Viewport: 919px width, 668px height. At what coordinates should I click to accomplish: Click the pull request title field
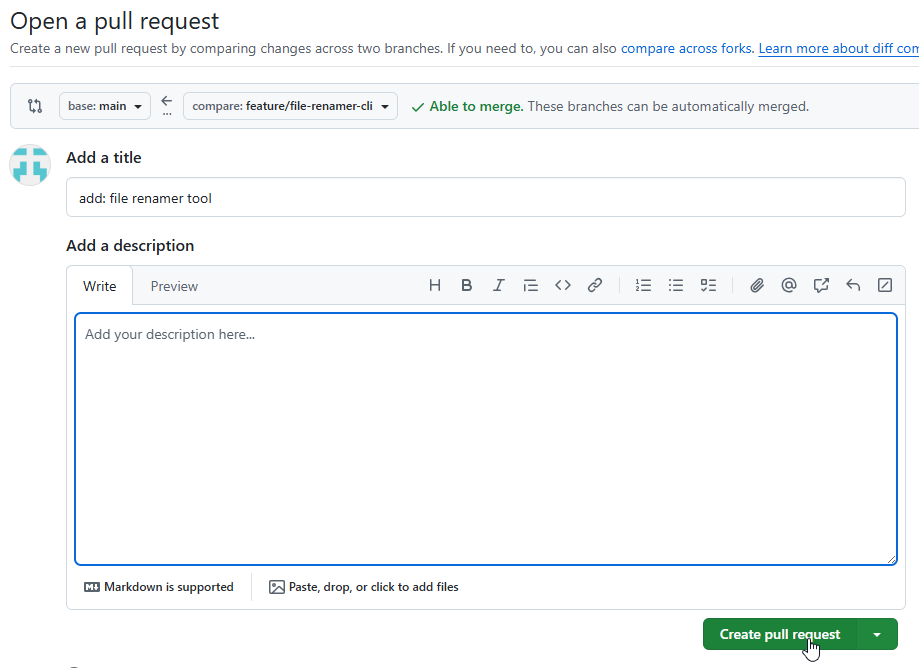485,198
